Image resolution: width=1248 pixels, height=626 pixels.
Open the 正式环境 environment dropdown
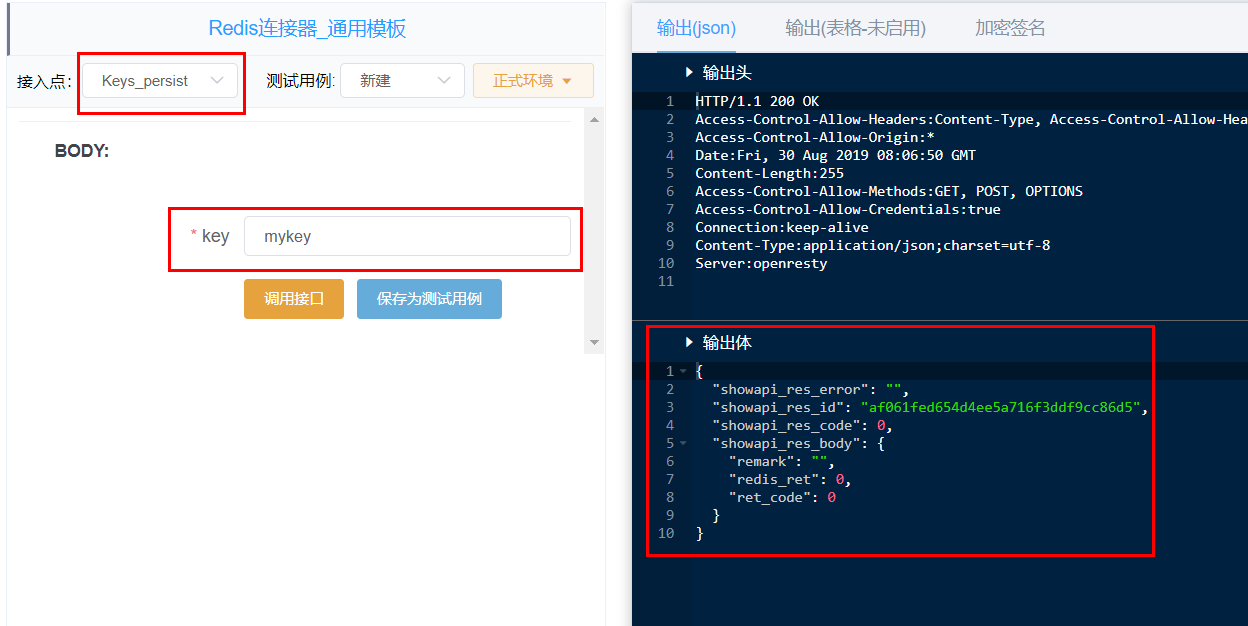(x=533, y=81)
